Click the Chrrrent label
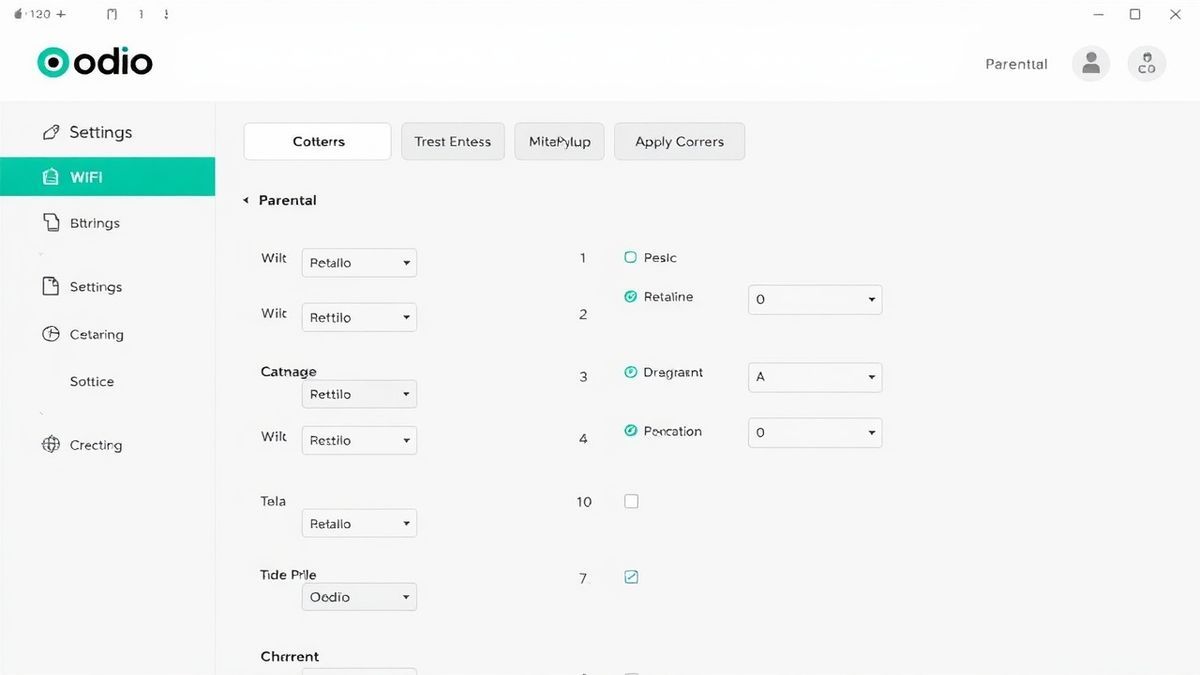 (290, 657)
